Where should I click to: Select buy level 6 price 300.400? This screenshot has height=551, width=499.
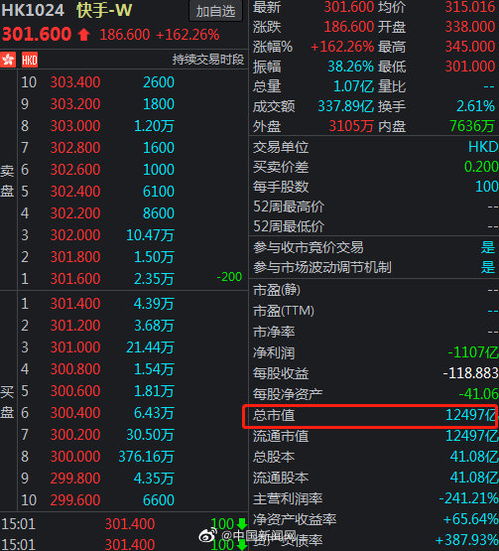(x=75, y=413)
